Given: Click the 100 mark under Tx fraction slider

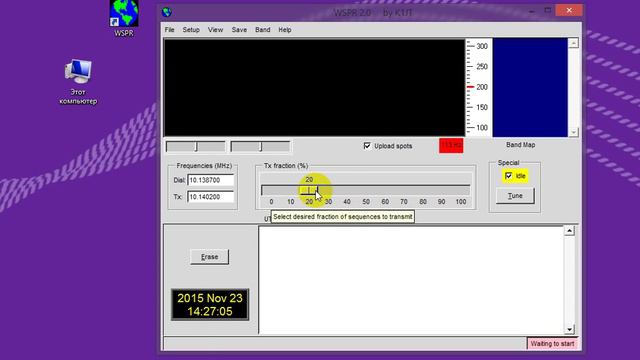Looking at the screenshot, I should coord(461,202).
